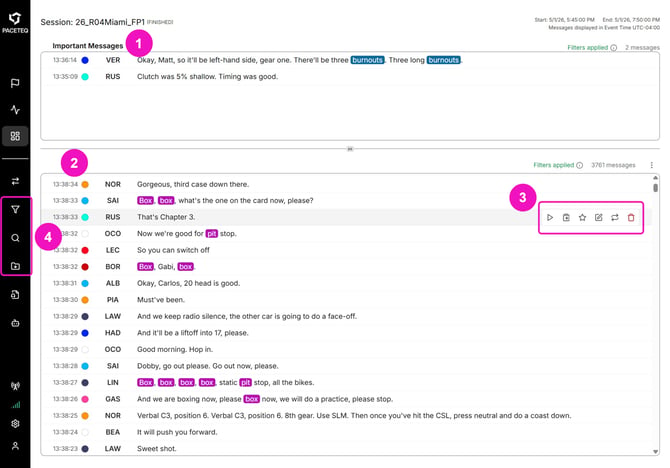Star the 'That's Chapter 3.' message

tap(582, 218)
